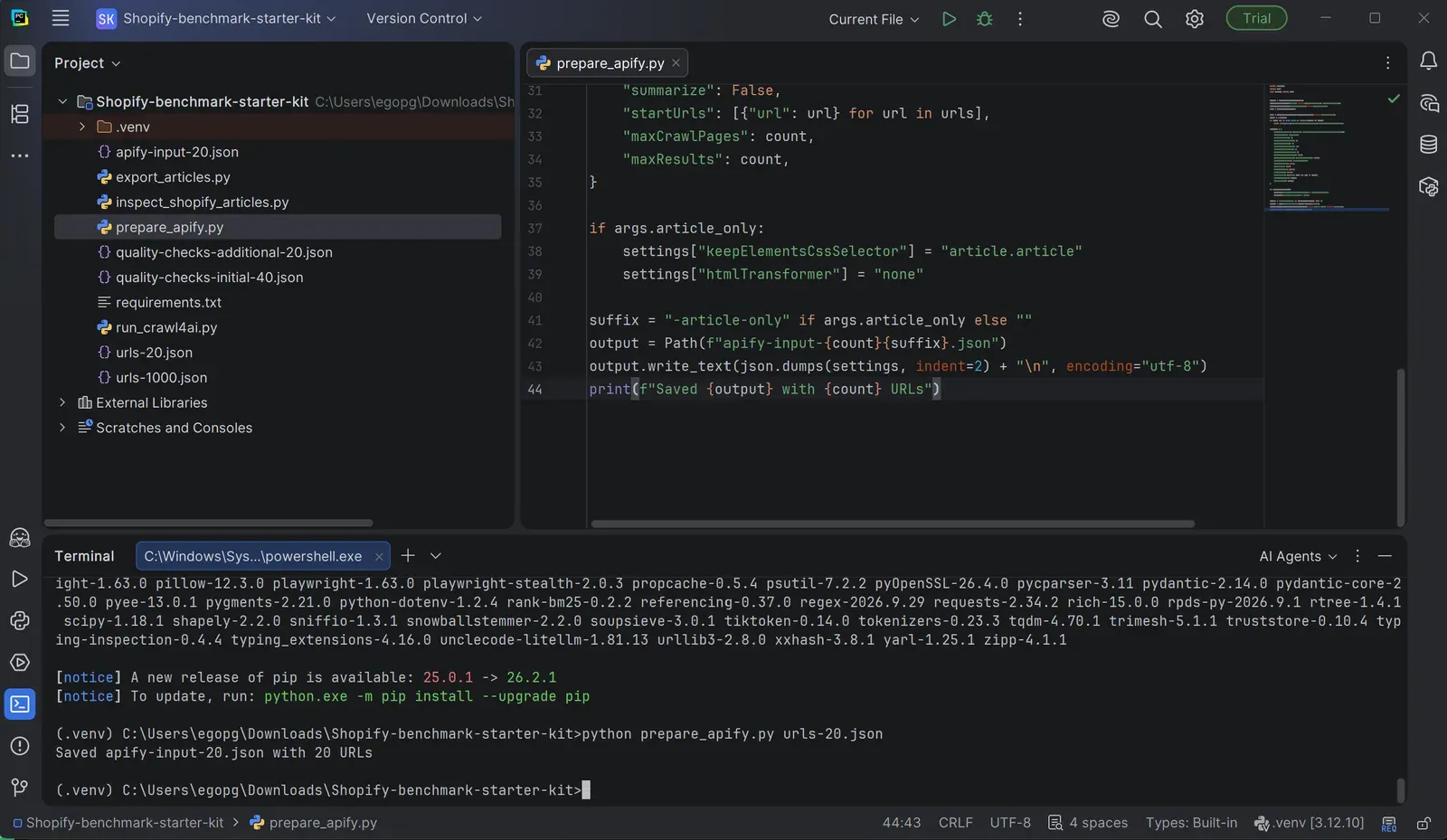Open Current File run configuration dropdown
The width and height of the screenshot is (1447, 840).
click(x=874, y=19)
